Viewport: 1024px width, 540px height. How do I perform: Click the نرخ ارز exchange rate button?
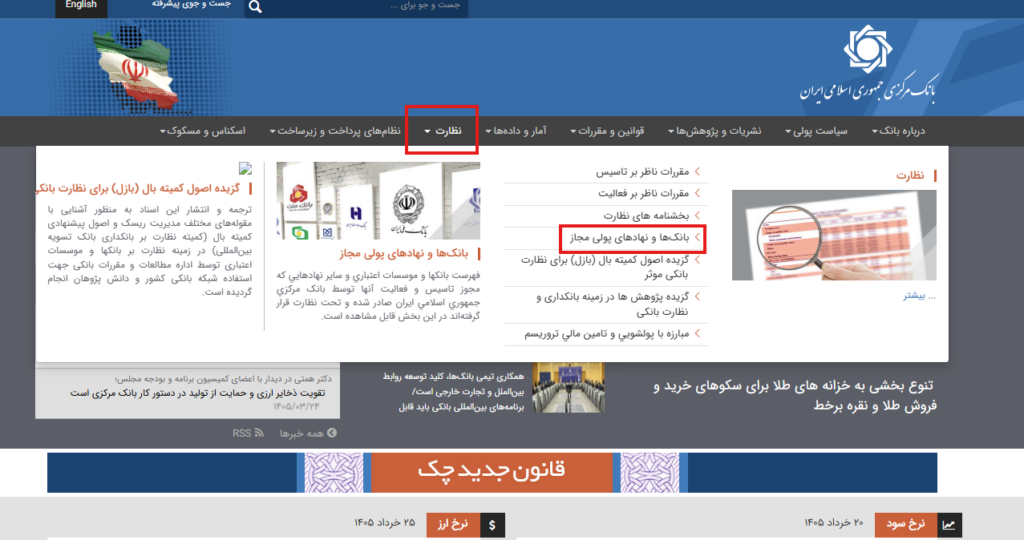point(453,525)
